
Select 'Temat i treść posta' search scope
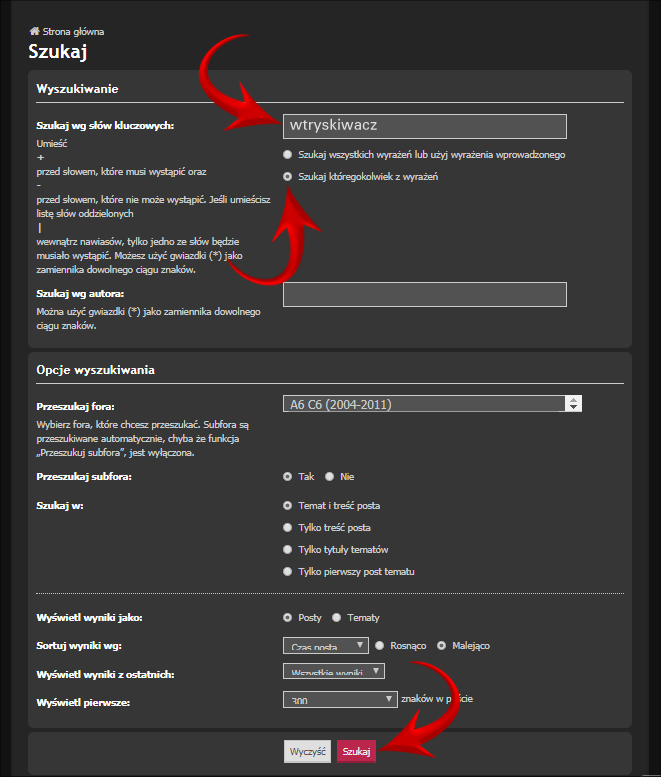(x=287, y=505)
